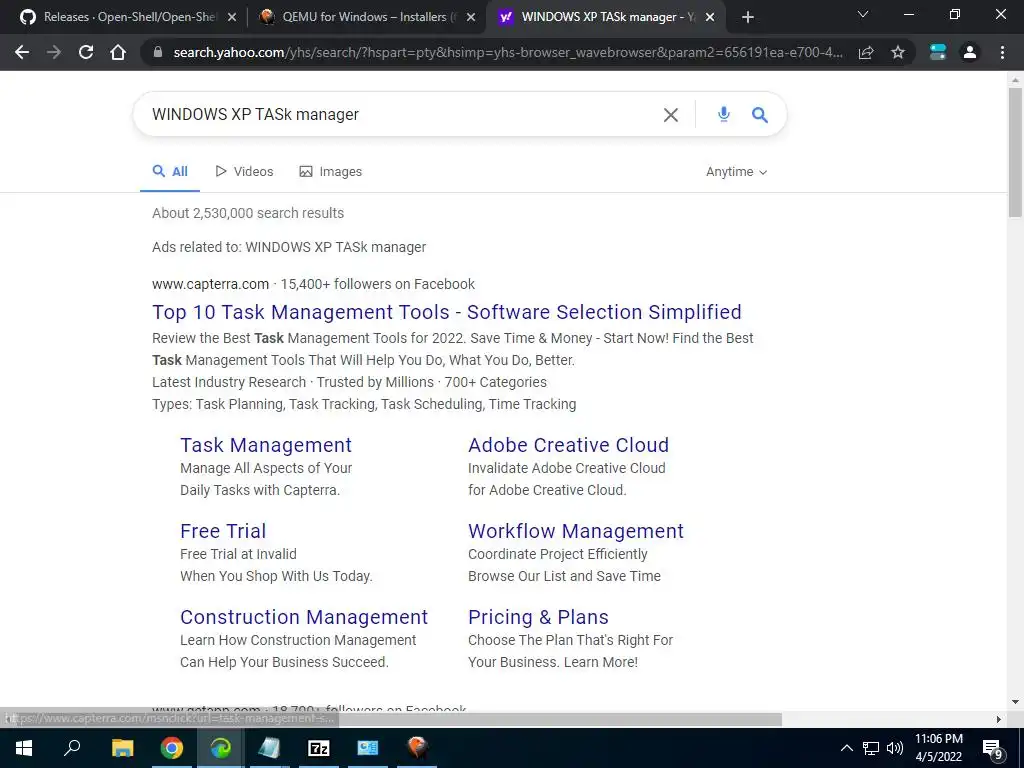This screenshot has height=768, width=1024.
Task: Open the Free Trial sublink
Action: (x=223, y=531)
